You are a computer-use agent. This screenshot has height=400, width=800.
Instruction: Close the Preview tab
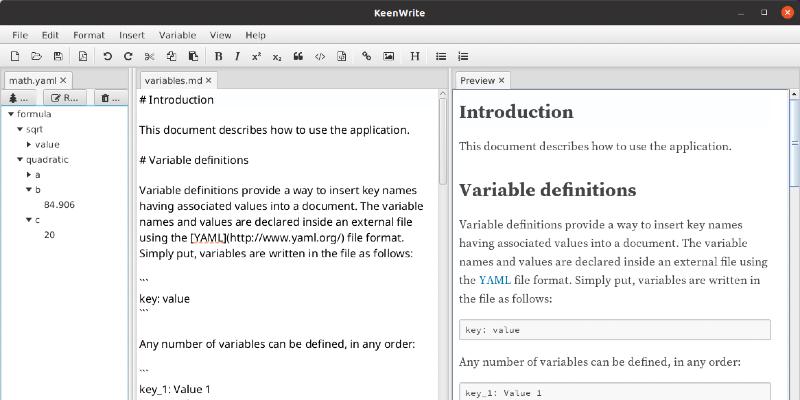click(502, 80)
